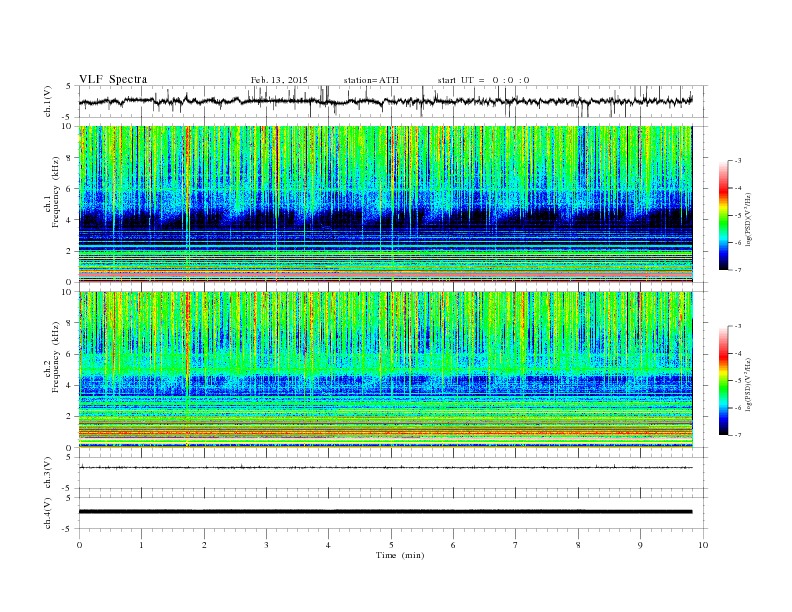Click the 'station=ATH' label
Viewport: 792px width, 612px height.
(371, 80)
